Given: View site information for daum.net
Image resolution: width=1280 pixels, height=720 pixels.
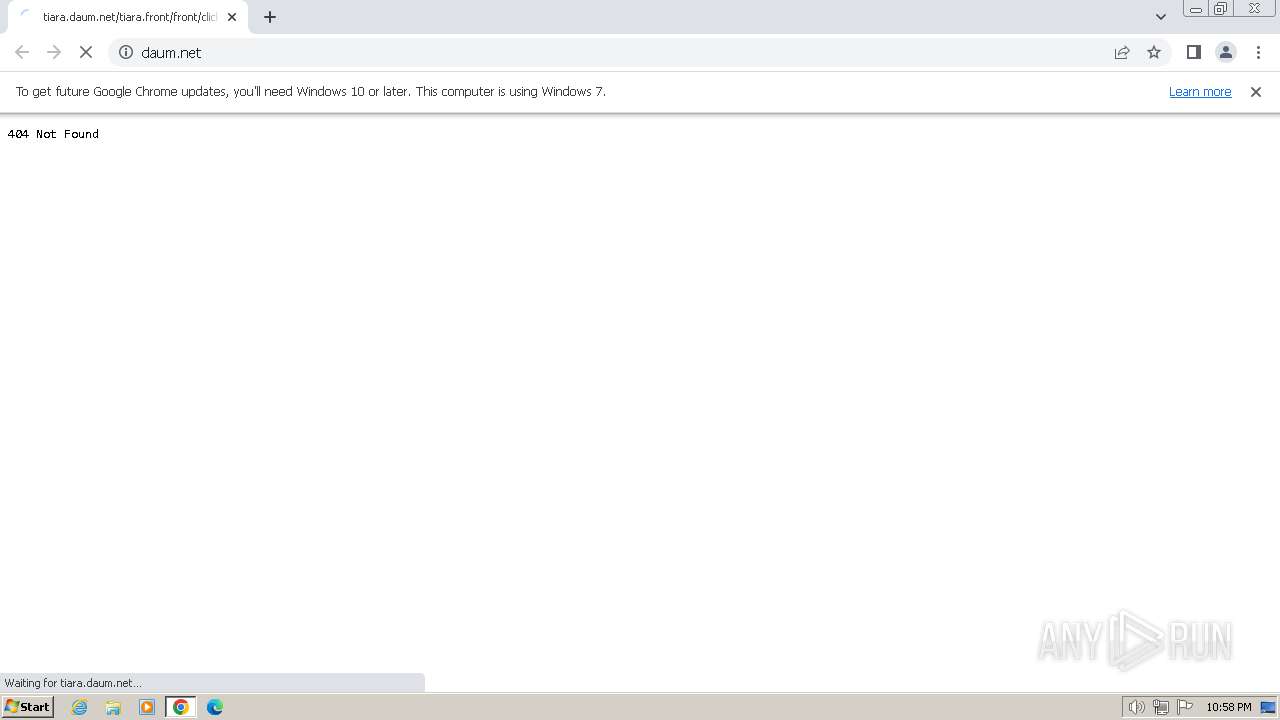Looking at the screenshot, I should 126,52.
